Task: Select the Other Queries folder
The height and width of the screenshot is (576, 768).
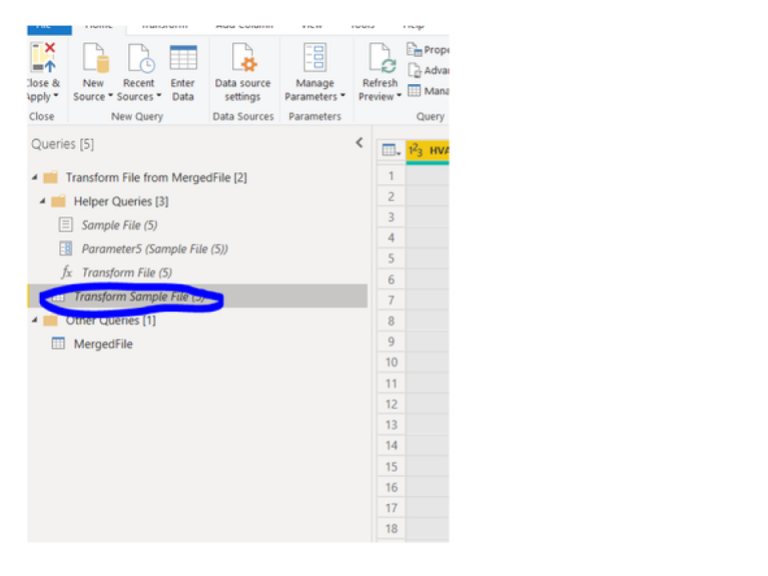Action: click(111, 320)
